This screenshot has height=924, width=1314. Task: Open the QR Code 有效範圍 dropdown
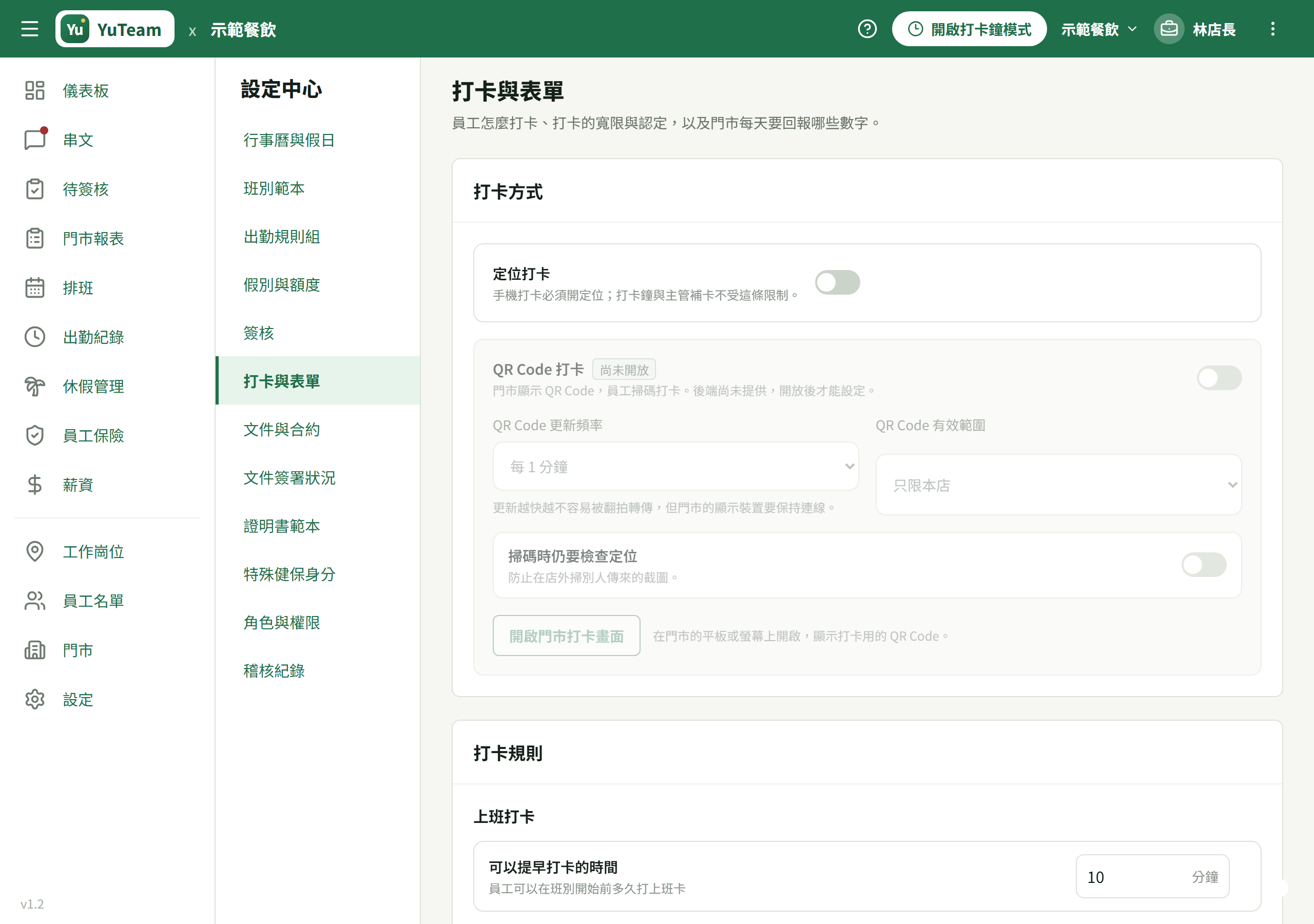point(1058,485)
